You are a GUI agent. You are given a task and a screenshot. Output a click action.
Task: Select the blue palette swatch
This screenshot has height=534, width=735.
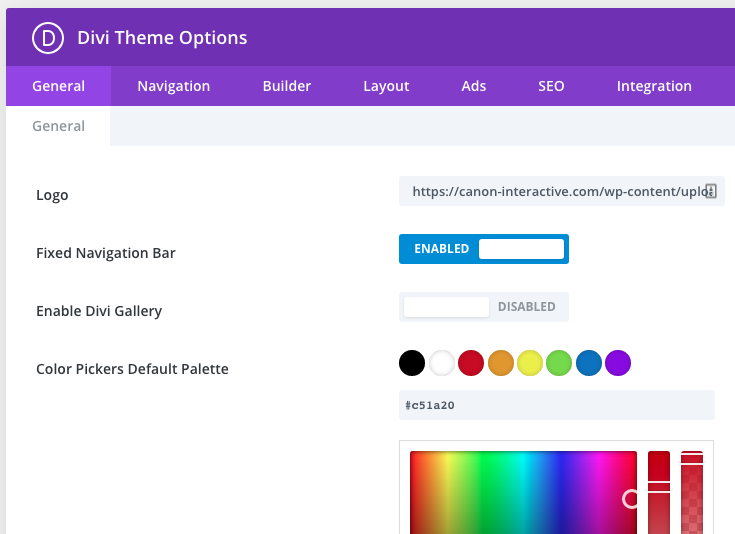click(x=589, y=363)
